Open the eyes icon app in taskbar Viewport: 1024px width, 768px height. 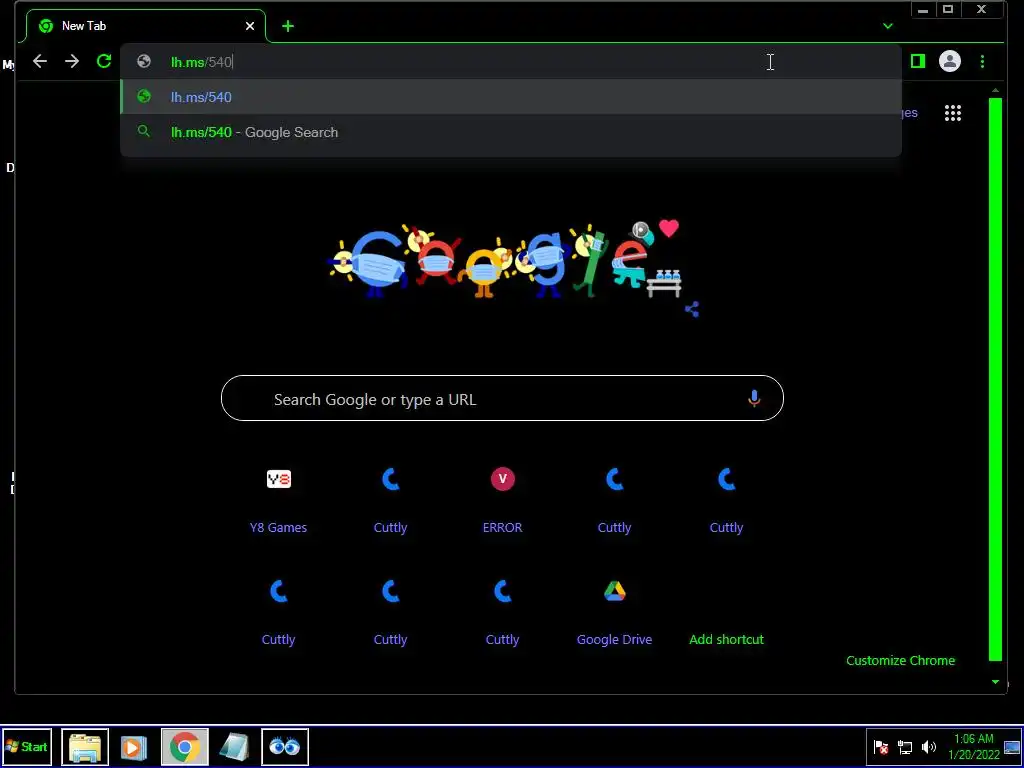285,746
